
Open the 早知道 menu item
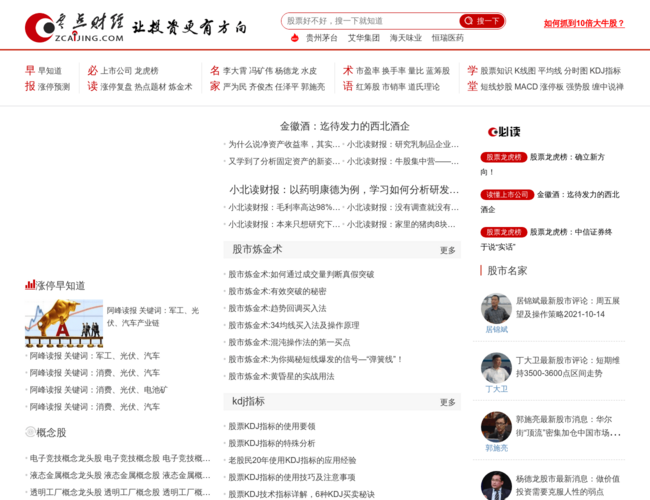coord(50,71)
